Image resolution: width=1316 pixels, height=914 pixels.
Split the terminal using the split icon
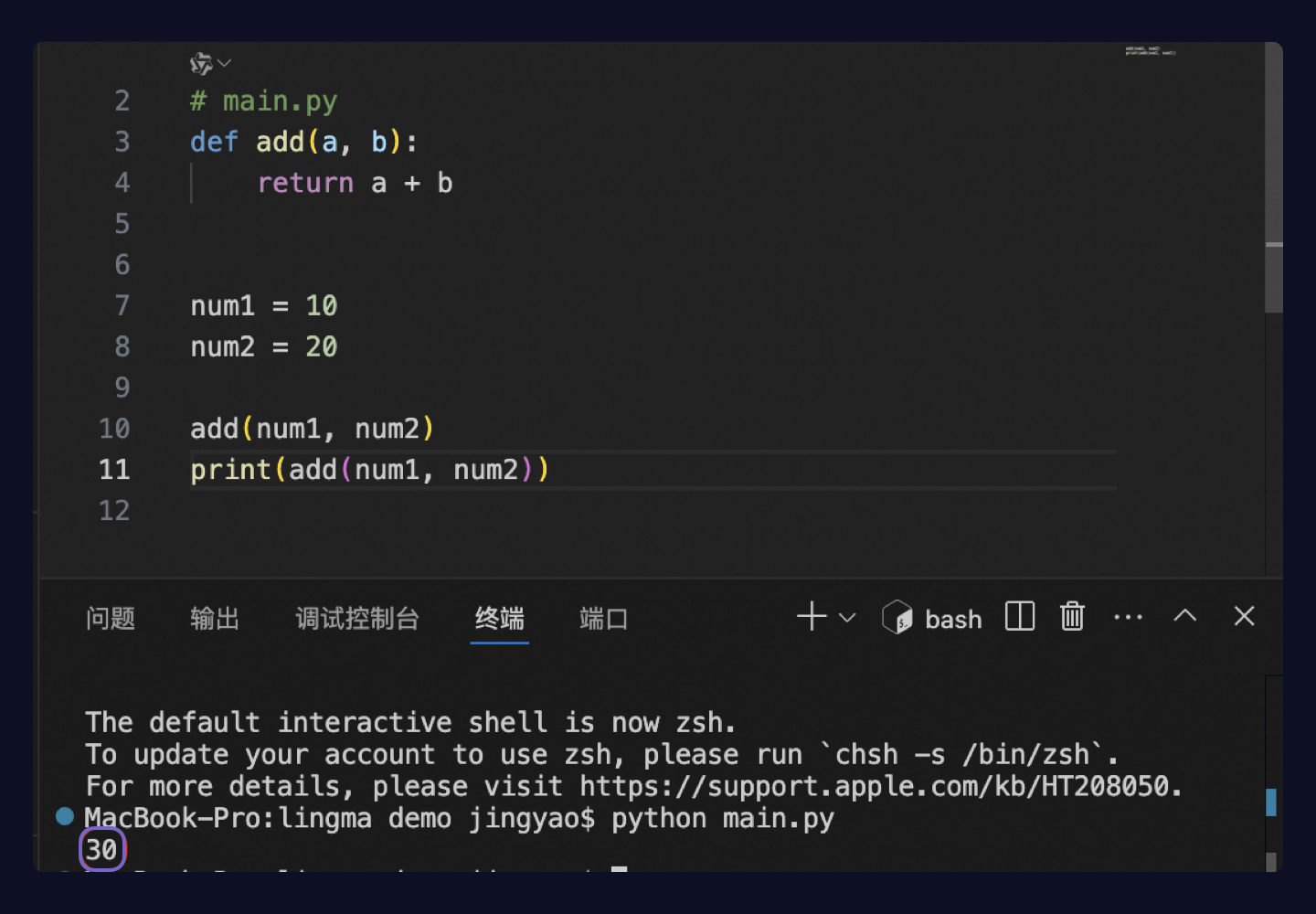pos(1019,617)
